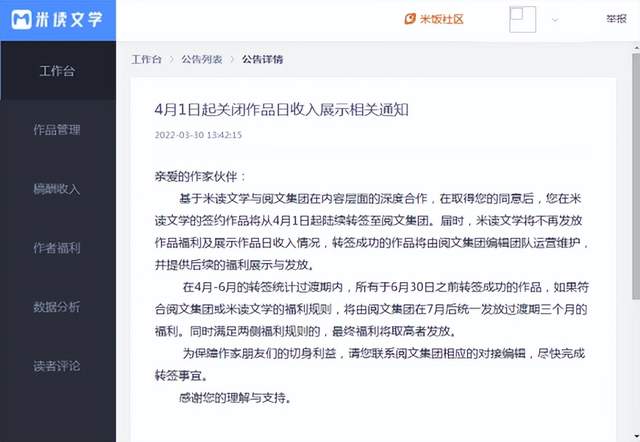Open 读者评论 sidebar item
Screen dimensions: 640x442
pos(57,364)
